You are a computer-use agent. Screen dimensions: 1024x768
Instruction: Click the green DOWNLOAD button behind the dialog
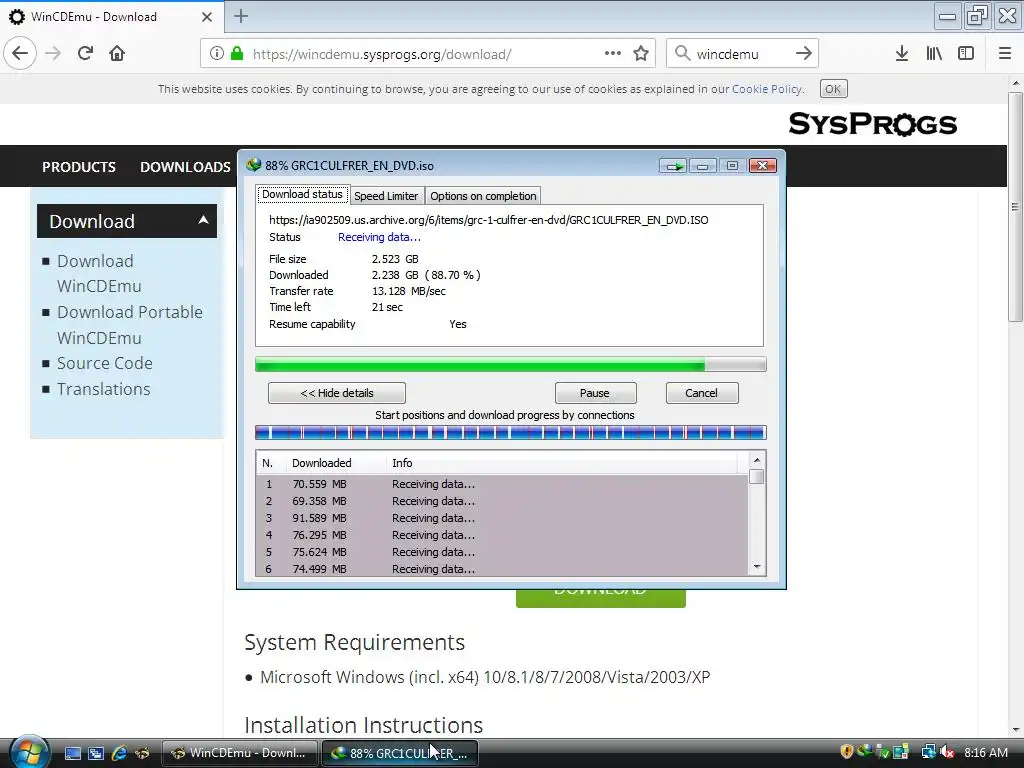click(601, 598)
